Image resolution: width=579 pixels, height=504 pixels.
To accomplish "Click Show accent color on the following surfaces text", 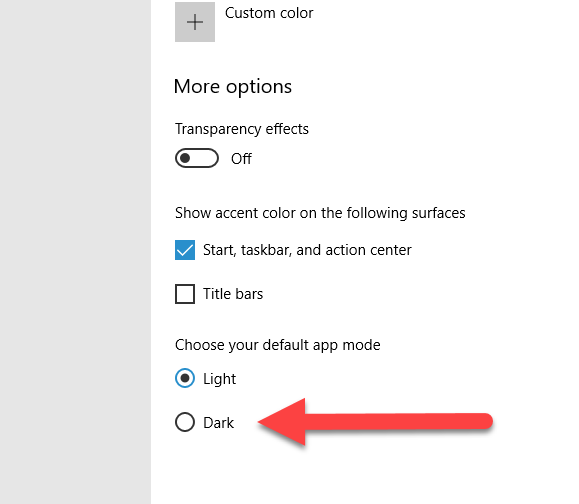I will 320,213.
